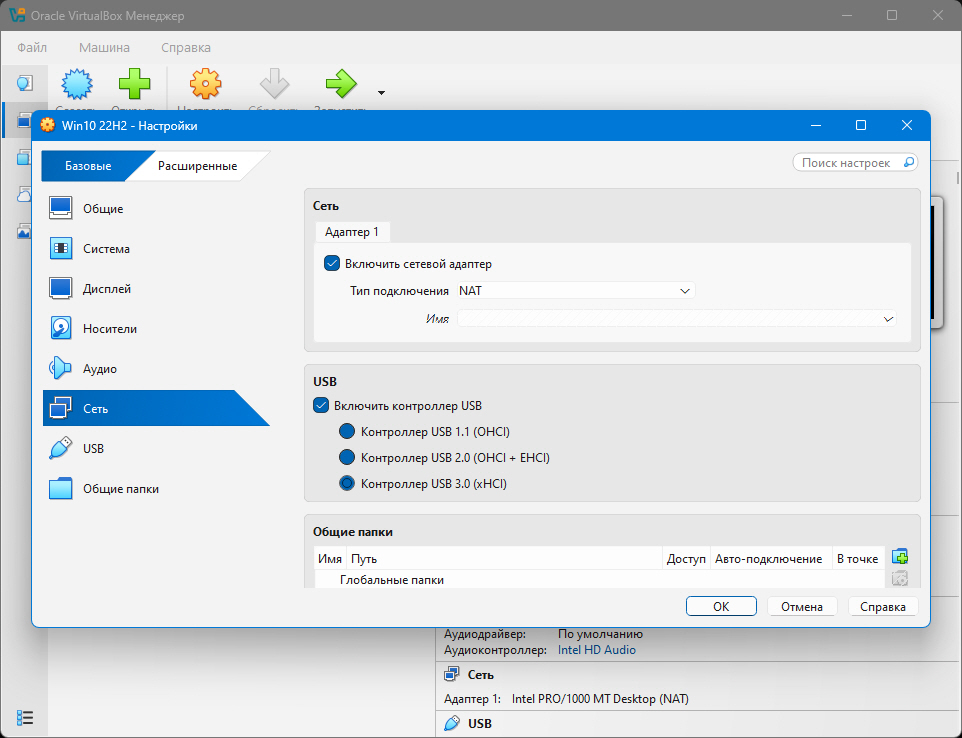Click Intel PRO/1000 MT Desktop (NAT) text
This screenshot has width=962, height=738.
pyautogui.click(x=600, y=699)
